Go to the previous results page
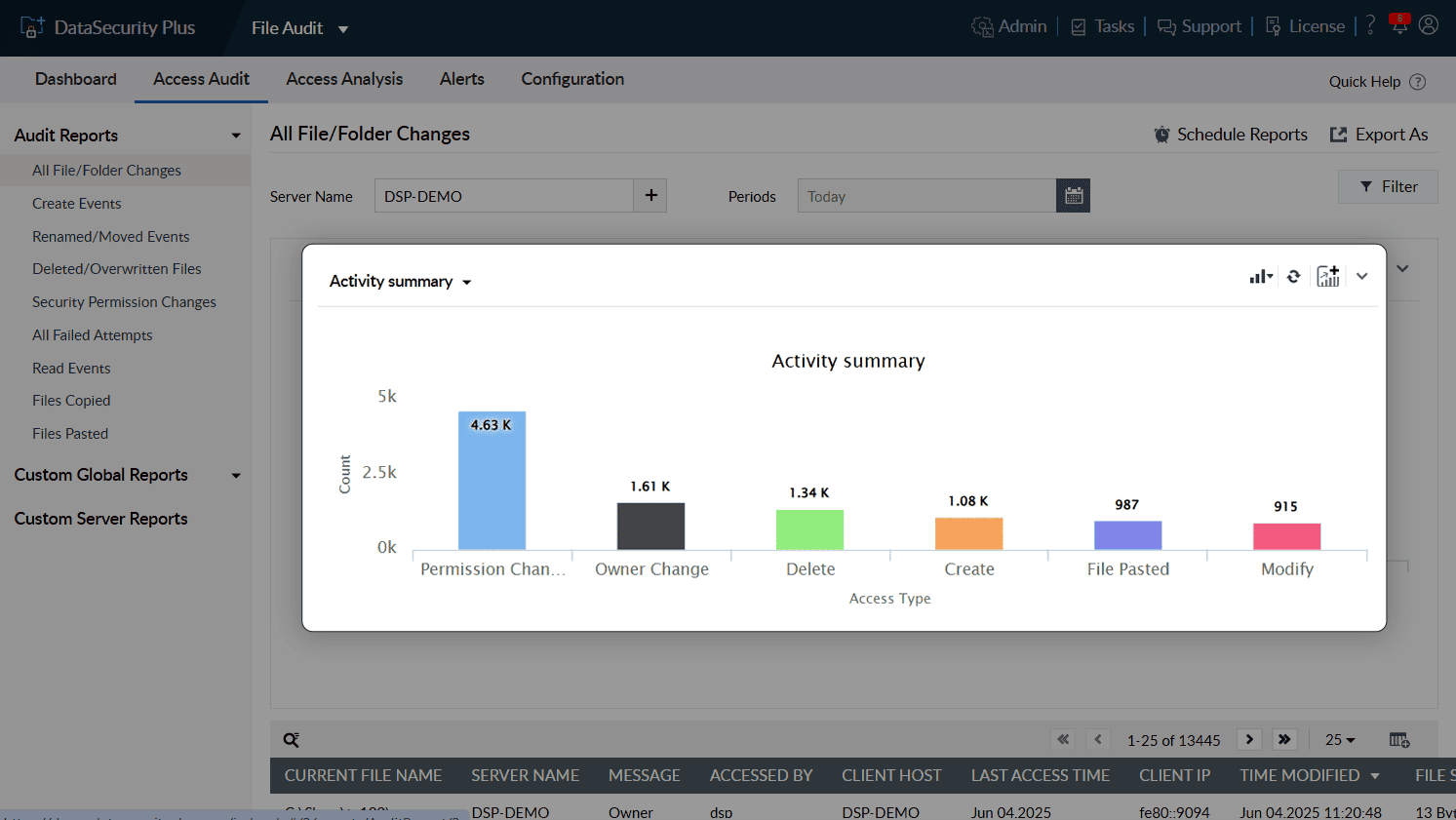The width and height of the screenshot is (1456, 820). (x=1098, y=739)
